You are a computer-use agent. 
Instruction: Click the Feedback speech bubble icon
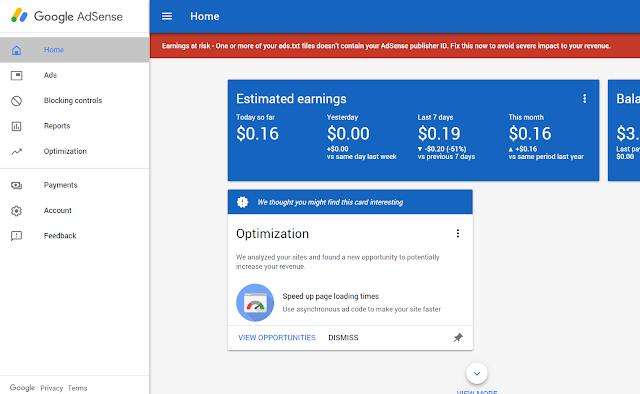(16, 236)
